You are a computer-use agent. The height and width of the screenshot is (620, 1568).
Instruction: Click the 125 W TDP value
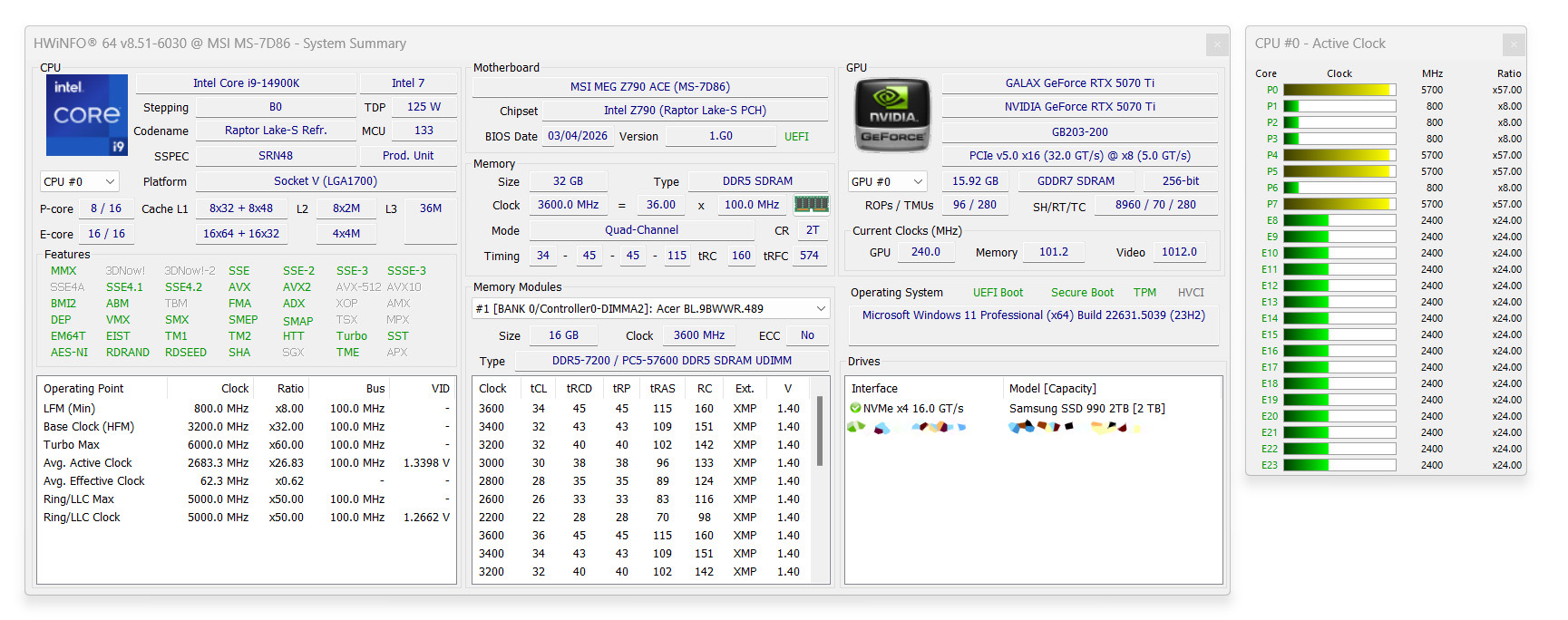(x=424, y=107)
